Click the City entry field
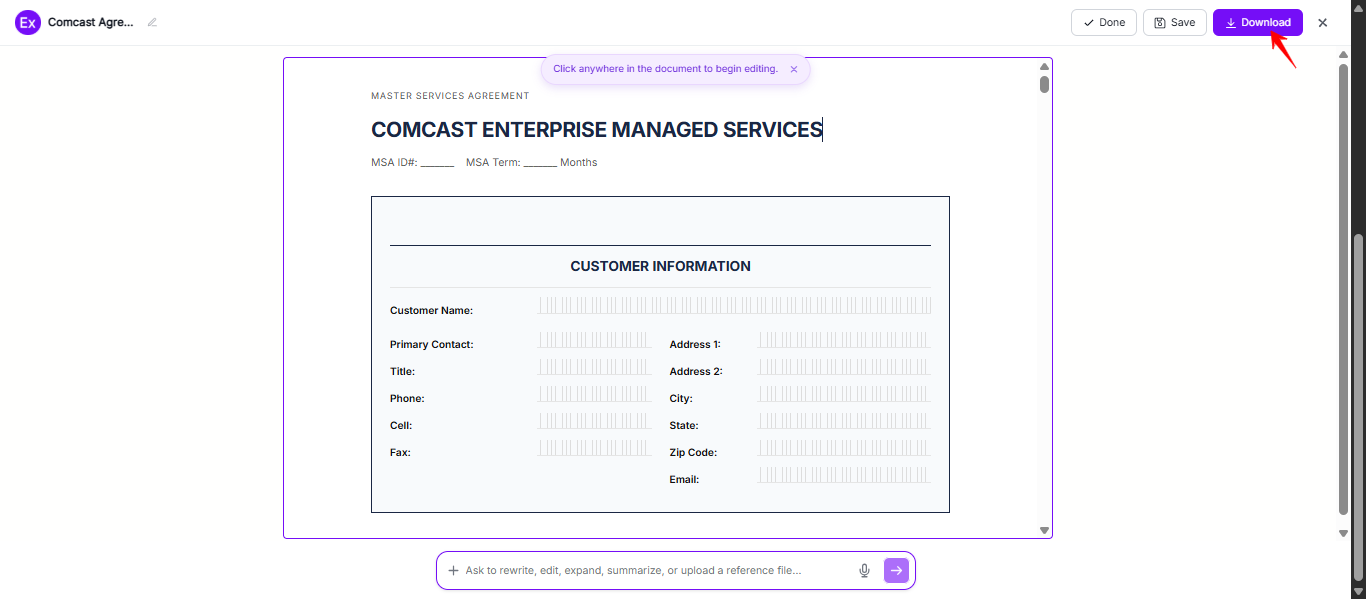This screenshot has height=599, width=1366. [845, 394]
